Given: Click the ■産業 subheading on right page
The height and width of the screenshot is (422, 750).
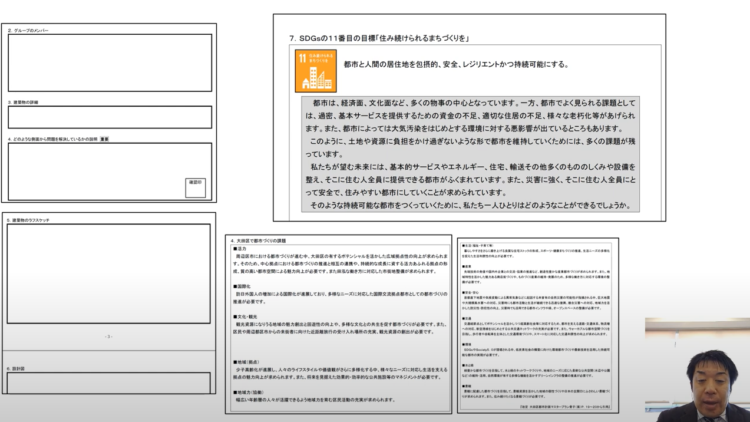Looking at the screenshot, I should (466, 267).
